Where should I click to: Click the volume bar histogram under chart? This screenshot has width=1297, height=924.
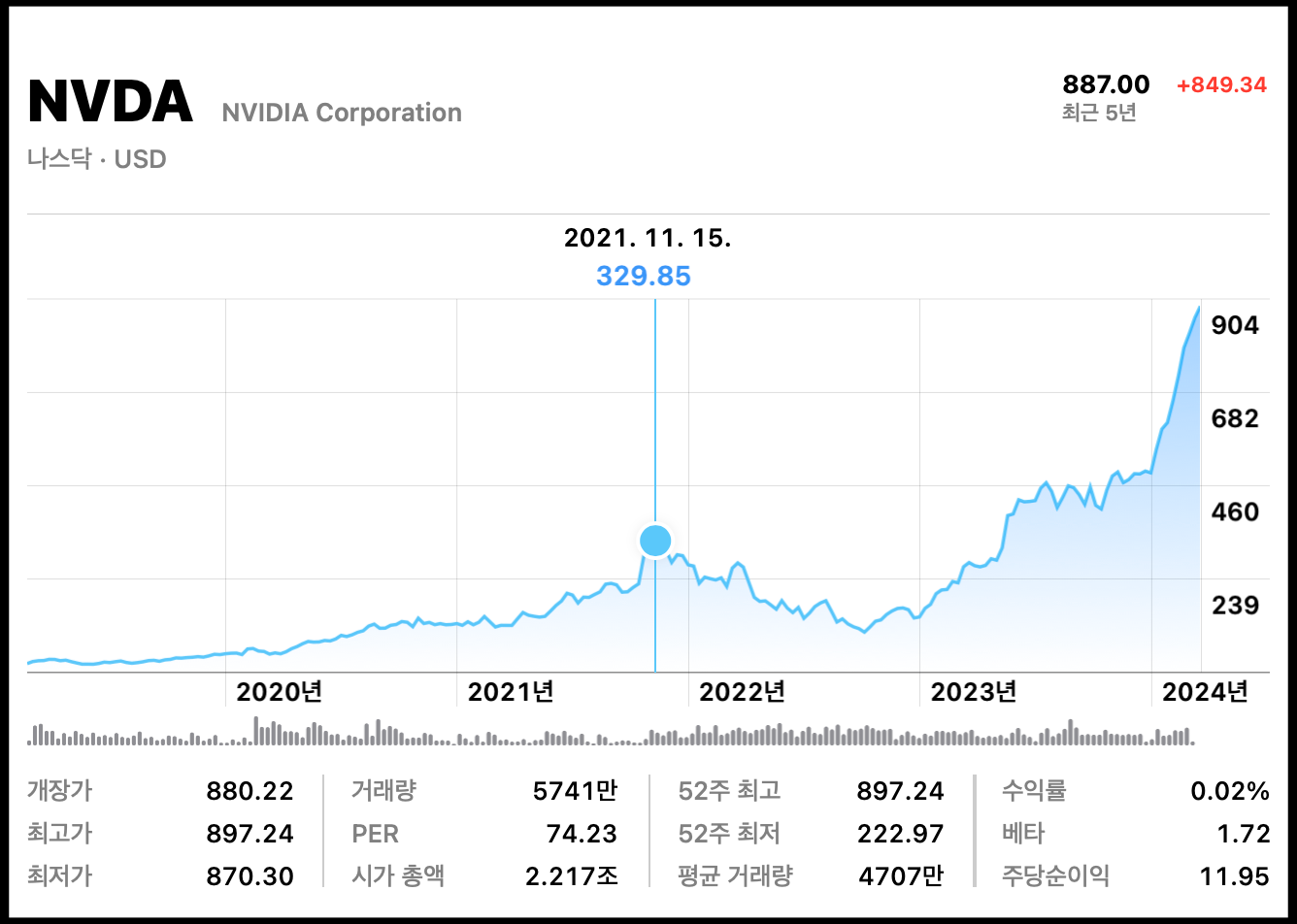(611, 731)
